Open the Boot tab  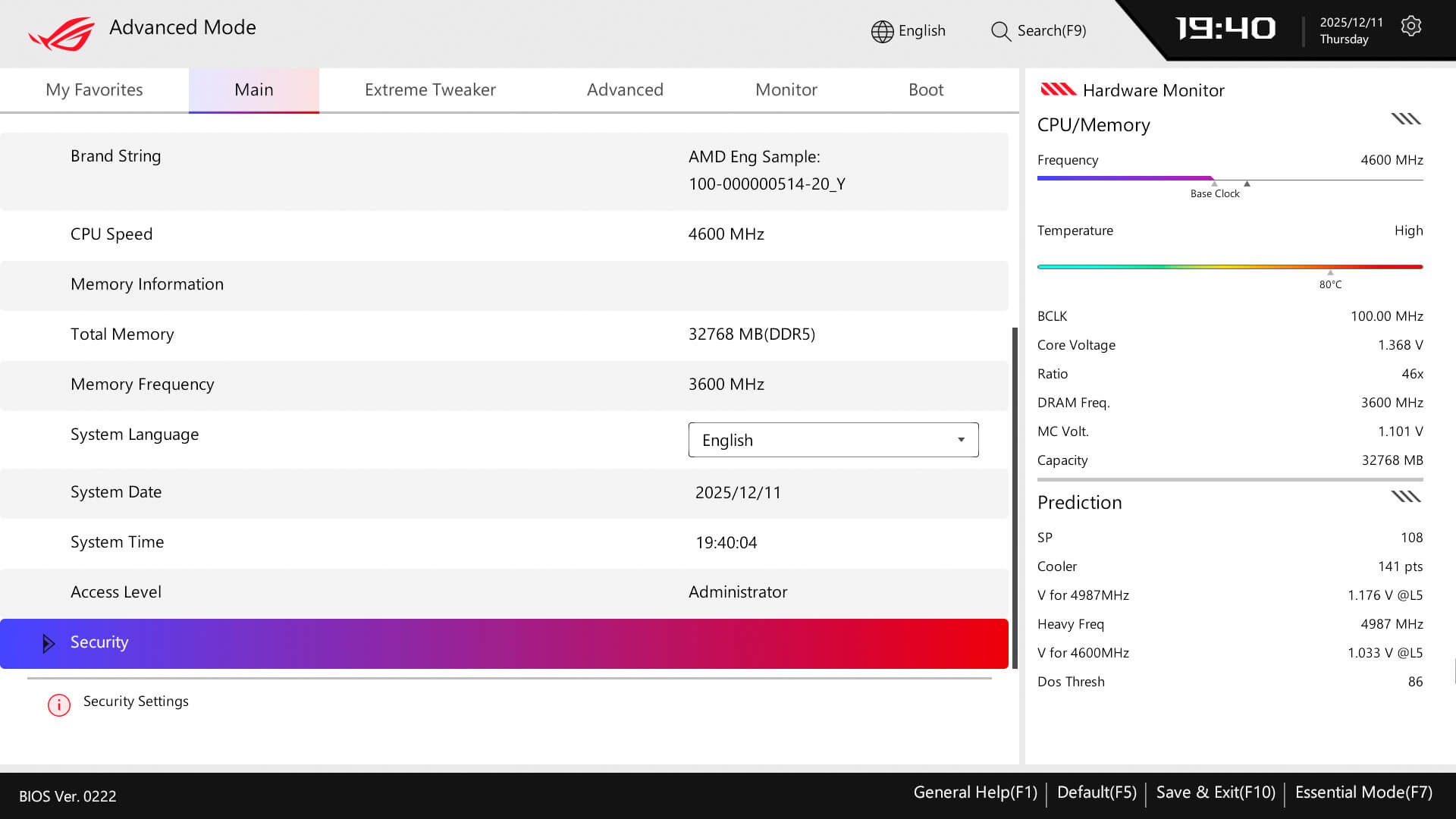click(x=925, y=89)
